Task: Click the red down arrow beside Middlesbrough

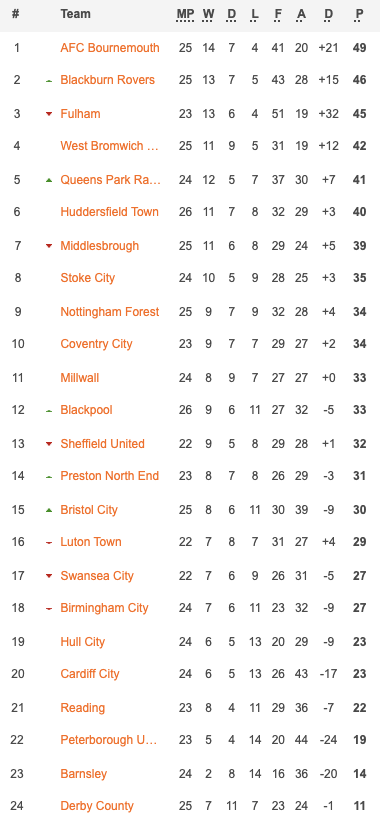Action: (x=49, y=246)
